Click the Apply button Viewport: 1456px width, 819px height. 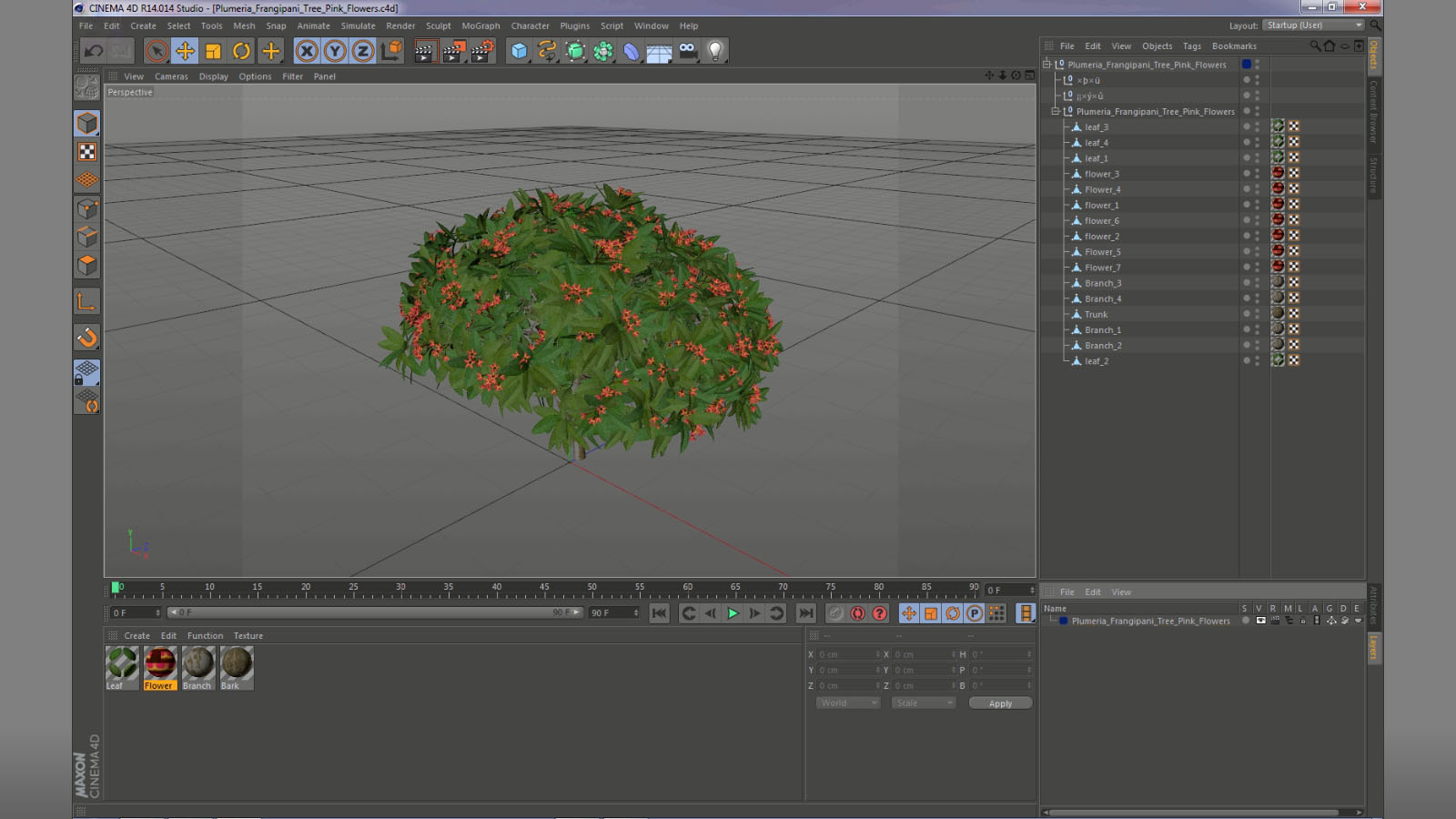(1000, 703)
